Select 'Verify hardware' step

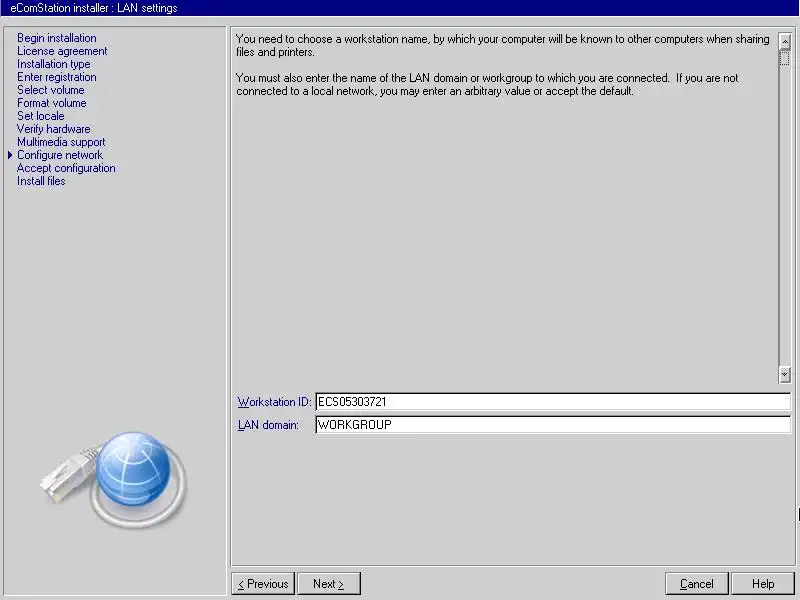click(x=54, y=129)
